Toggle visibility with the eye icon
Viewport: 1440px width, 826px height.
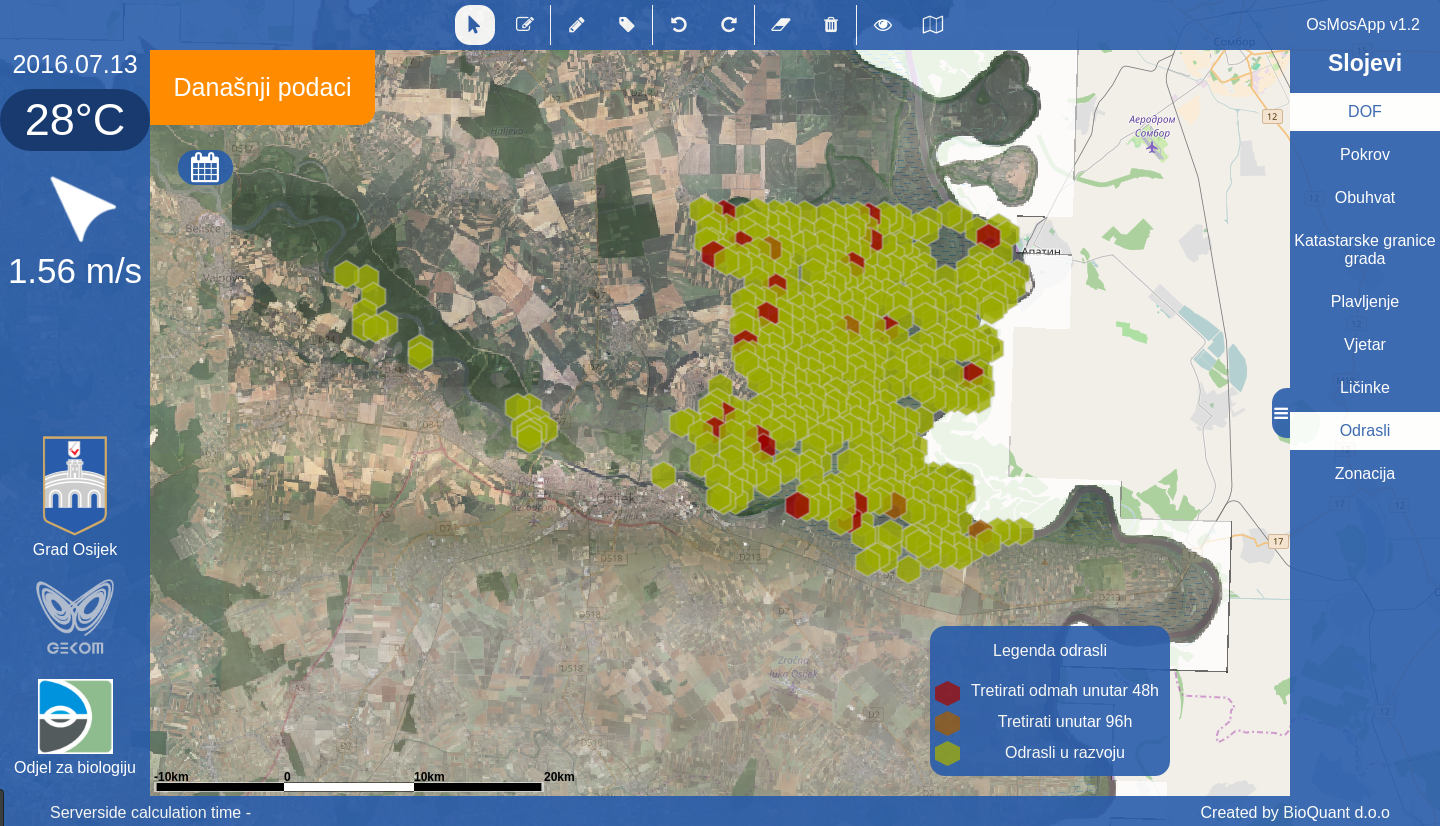click(883, 25)
